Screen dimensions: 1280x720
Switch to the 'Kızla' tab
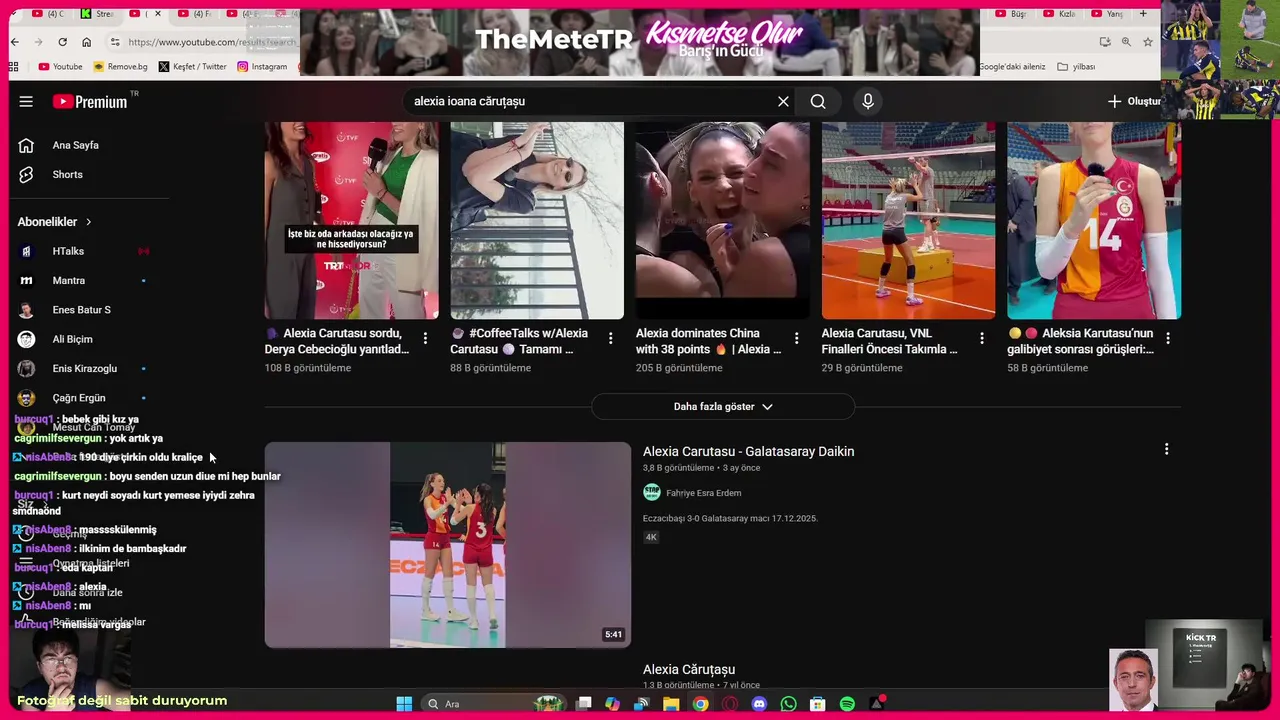(x=1059, y=14)
